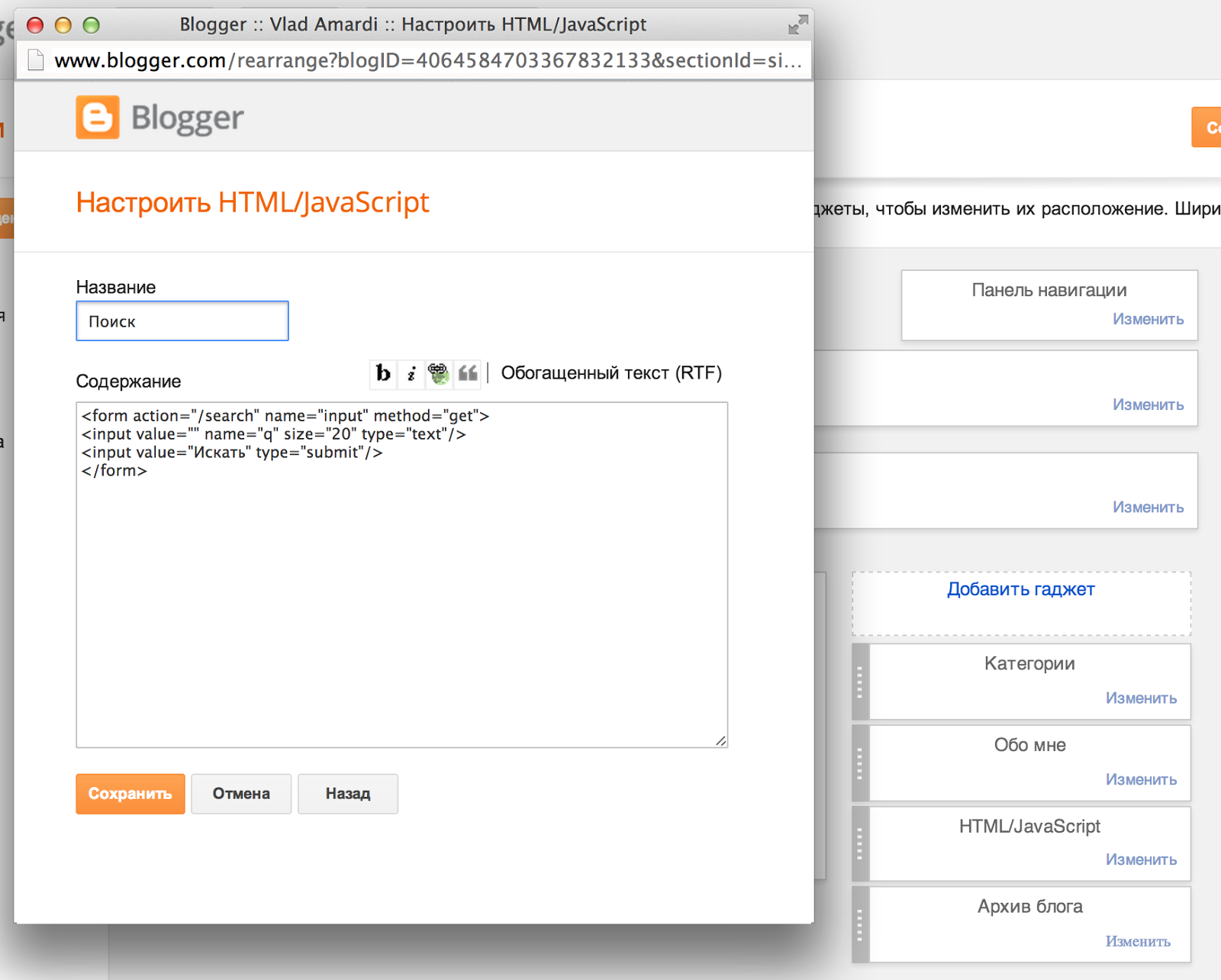Switch to Обогащенный текст (RTF) editor
The height and width of the screenshot is (980, 1221).
click(x=611, y=373)
